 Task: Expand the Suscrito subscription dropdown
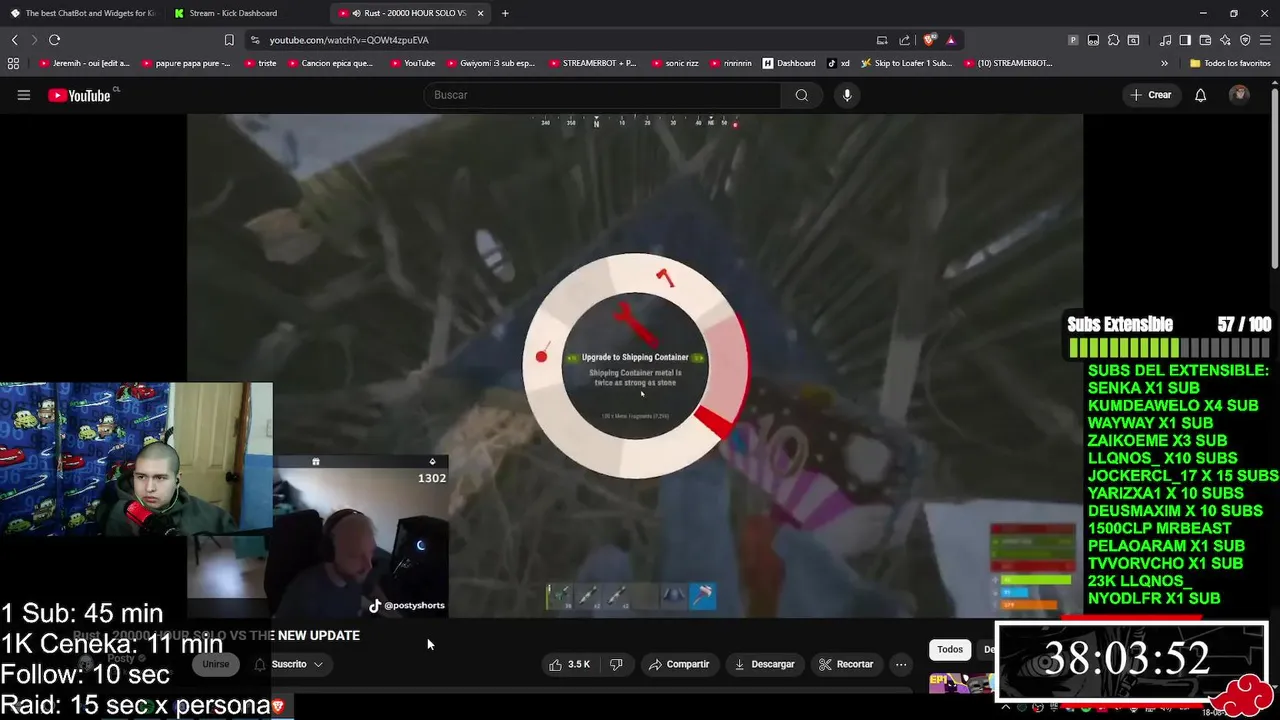point(289,664)
